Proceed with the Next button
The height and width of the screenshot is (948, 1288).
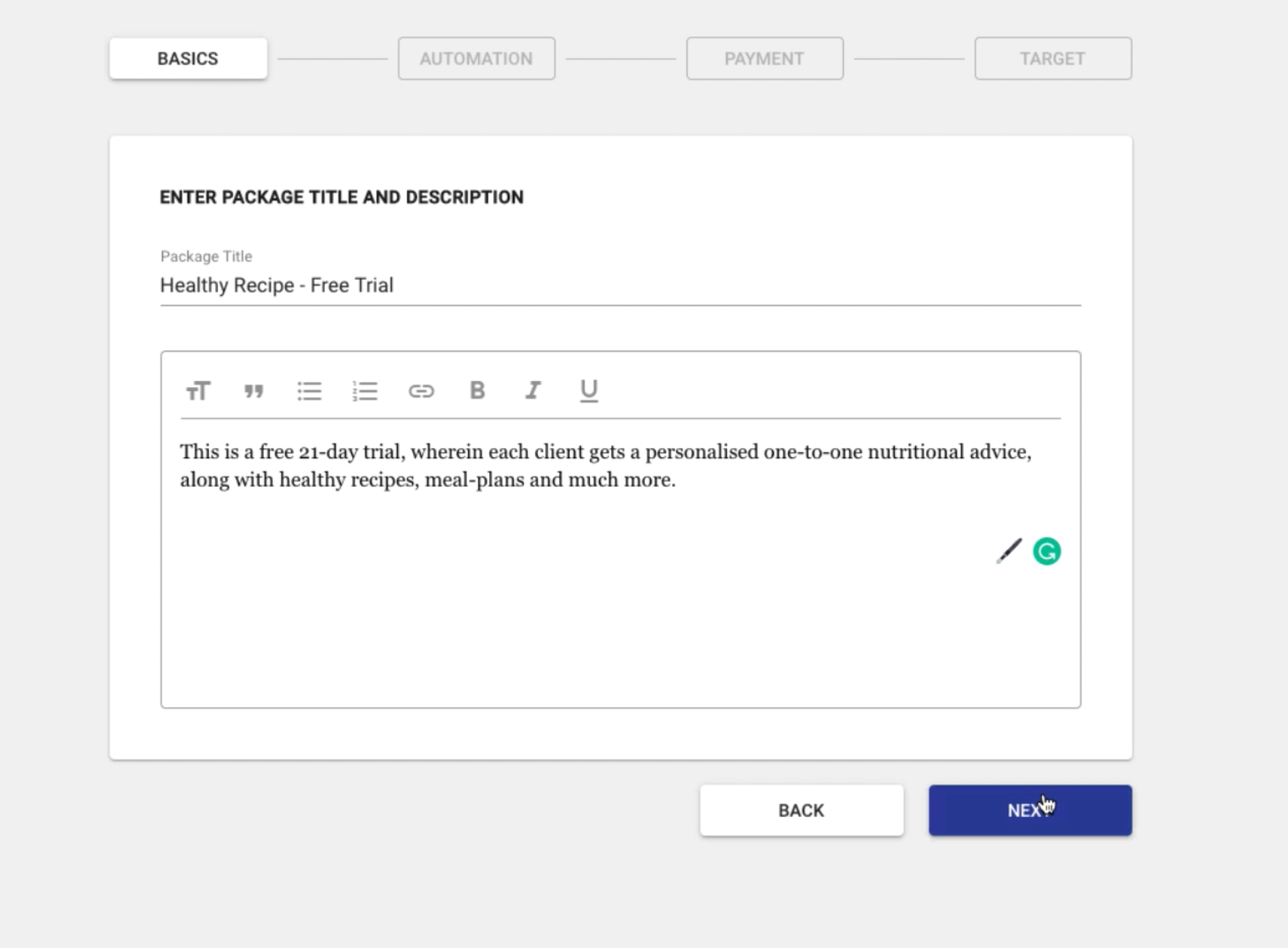[x=1030, y=810]
